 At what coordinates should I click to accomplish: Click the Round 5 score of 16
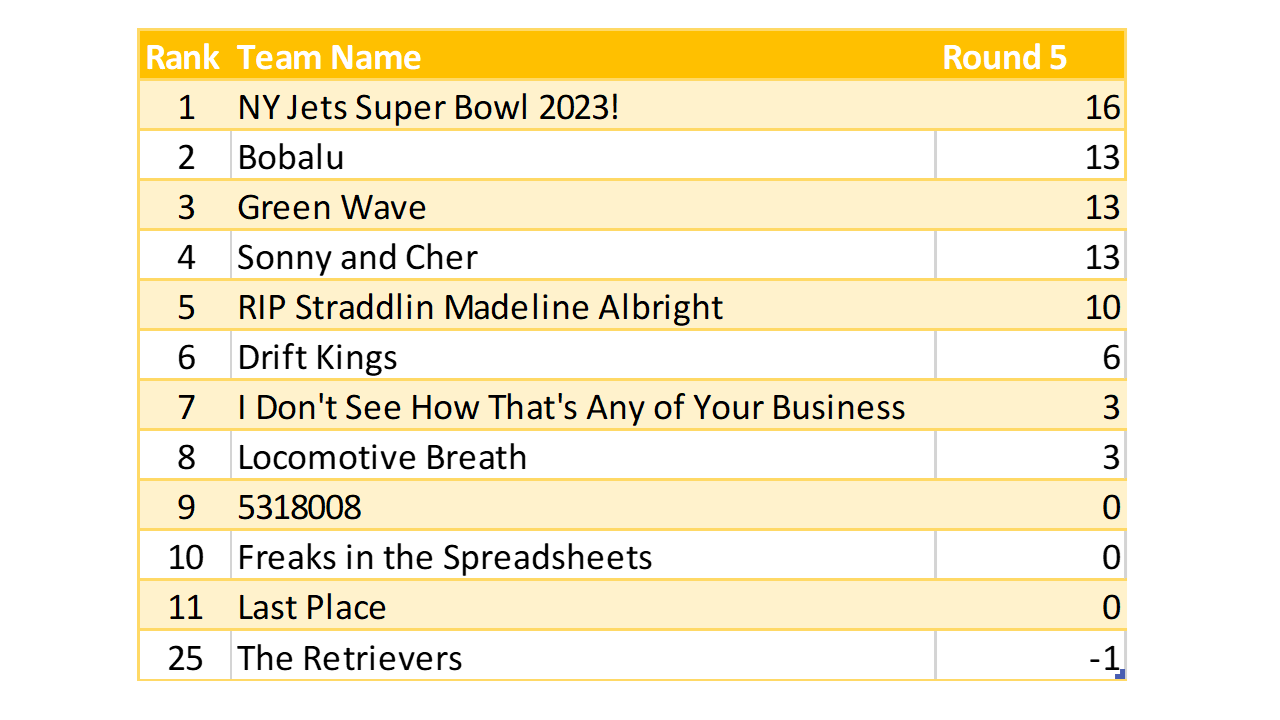1102,107
